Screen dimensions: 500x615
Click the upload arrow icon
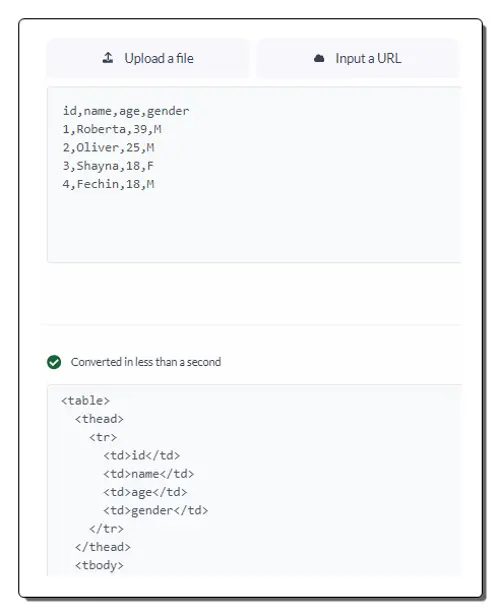click(108, 58)
